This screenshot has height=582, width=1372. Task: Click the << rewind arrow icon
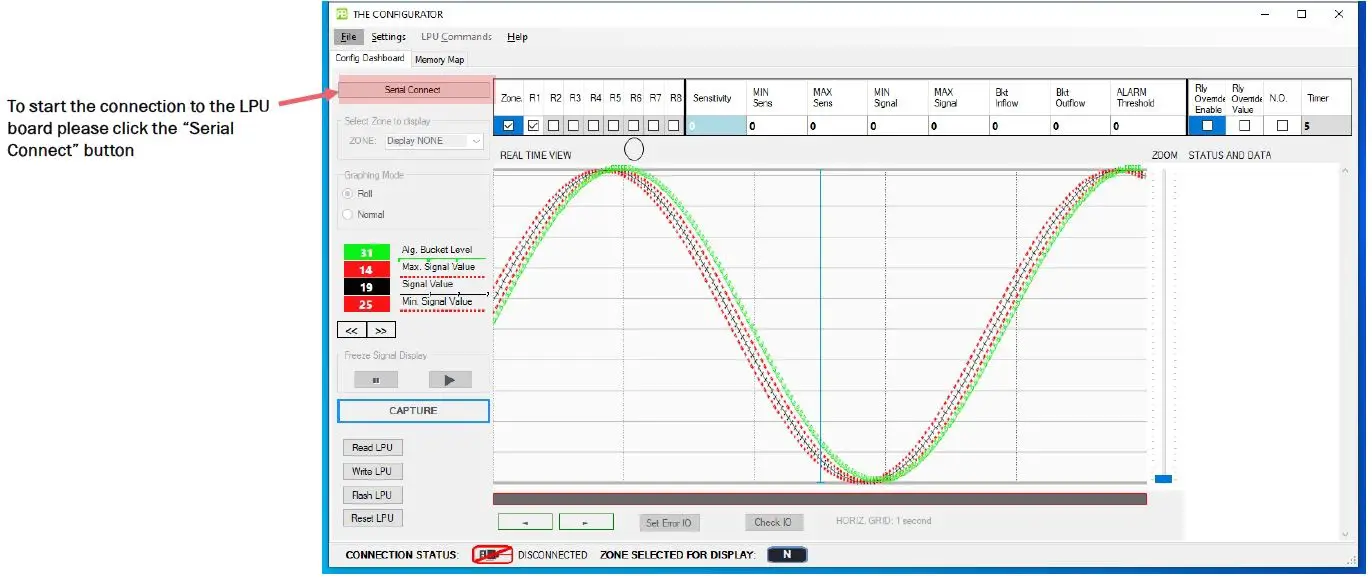(x=351, y=329)
